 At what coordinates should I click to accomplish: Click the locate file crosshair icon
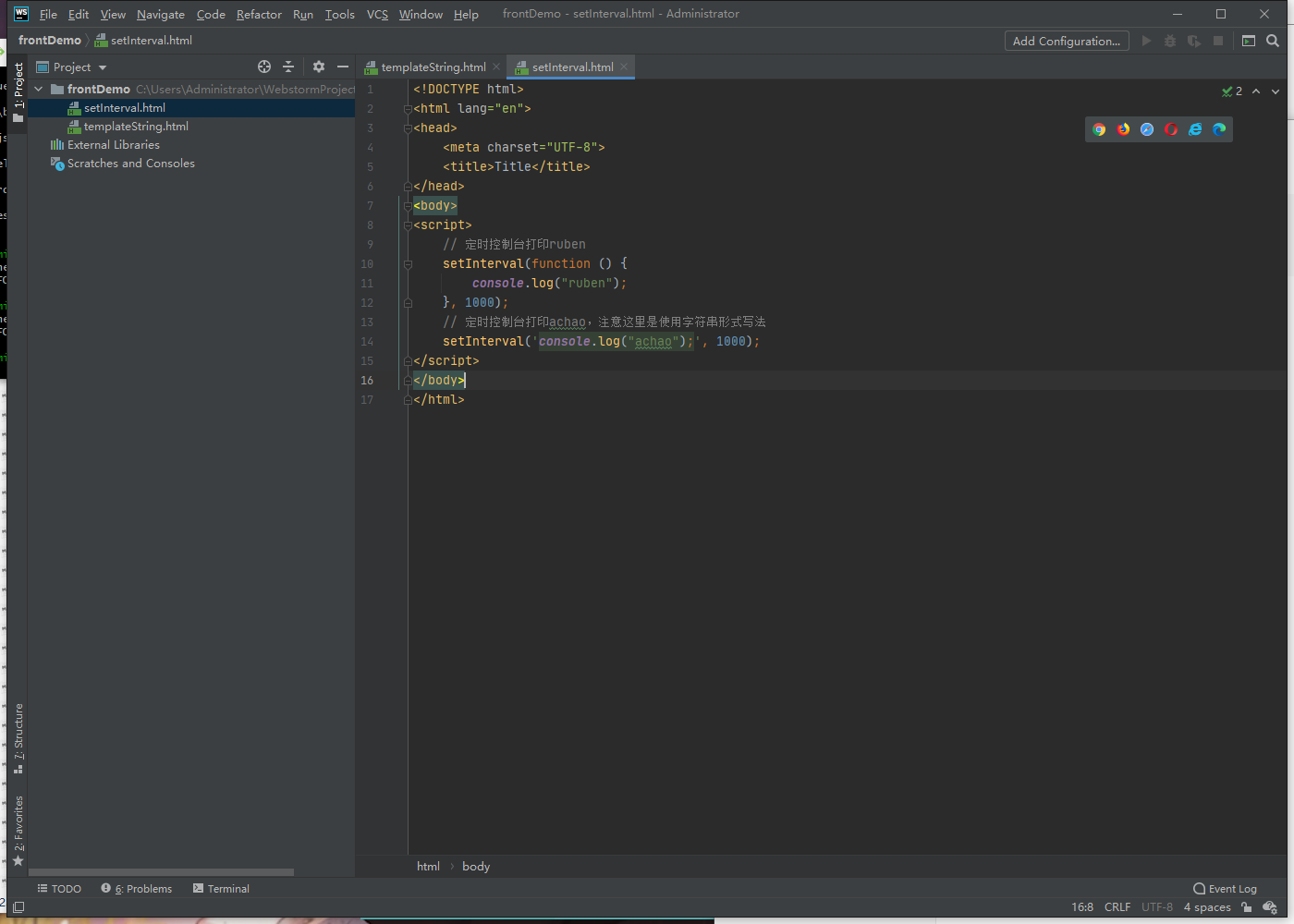[x=264, y=67]
